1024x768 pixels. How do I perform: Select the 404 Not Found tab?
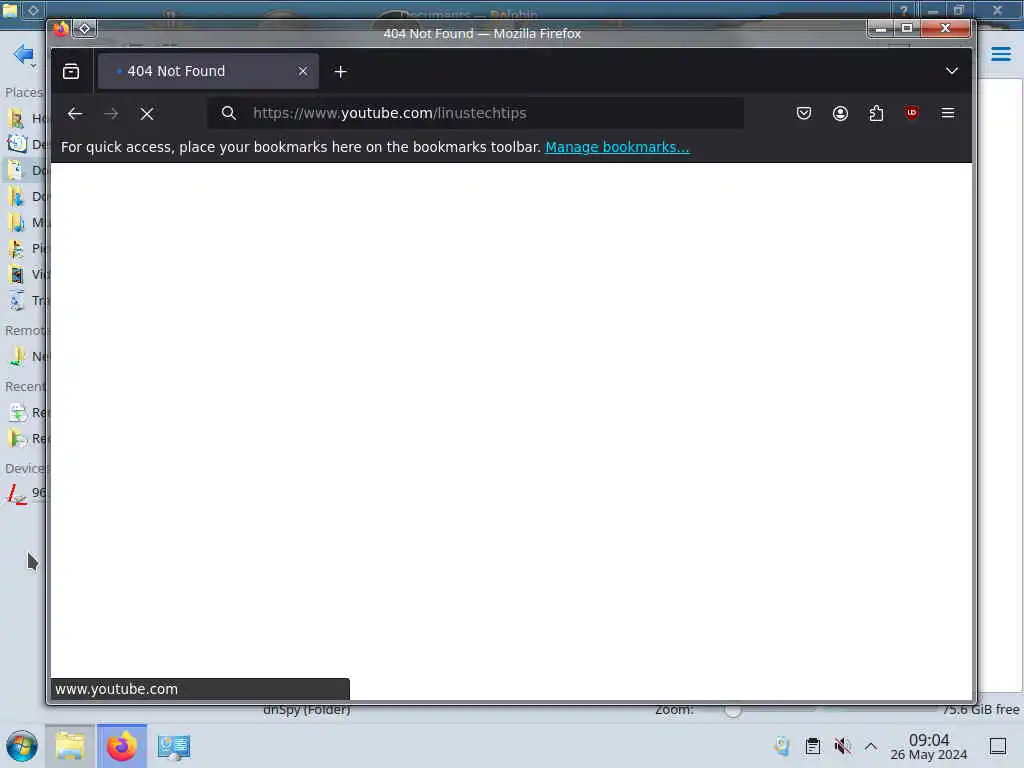(208, 71)
